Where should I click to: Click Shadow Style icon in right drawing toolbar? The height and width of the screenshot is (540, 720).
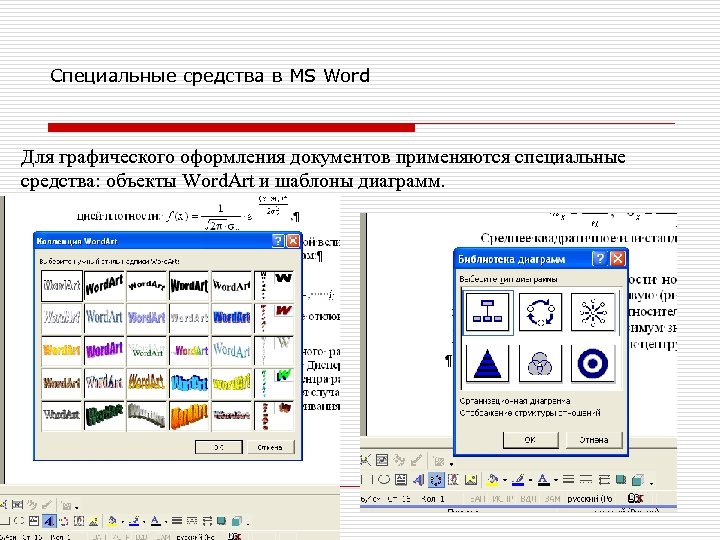[621, 479]
